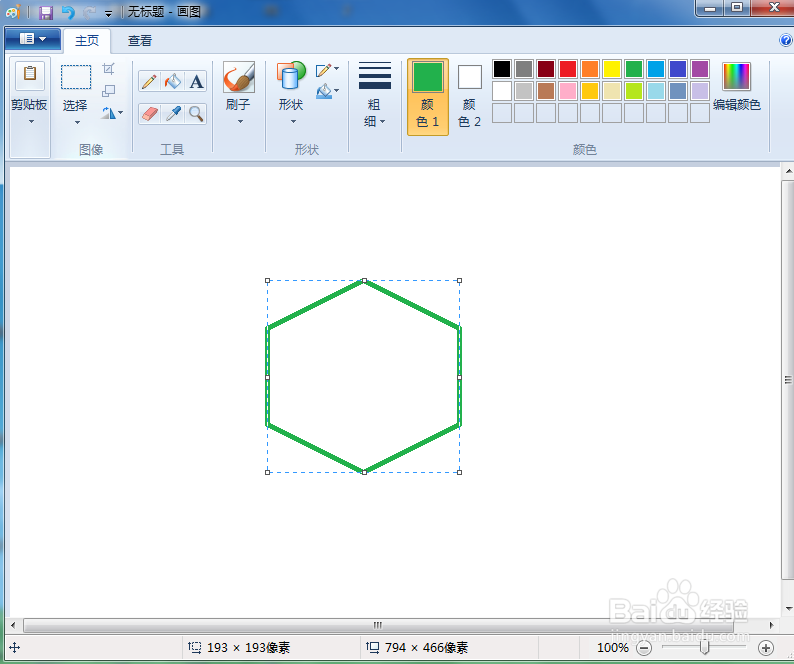Click the Save icon in quick access toolbar

pos(46,12)
